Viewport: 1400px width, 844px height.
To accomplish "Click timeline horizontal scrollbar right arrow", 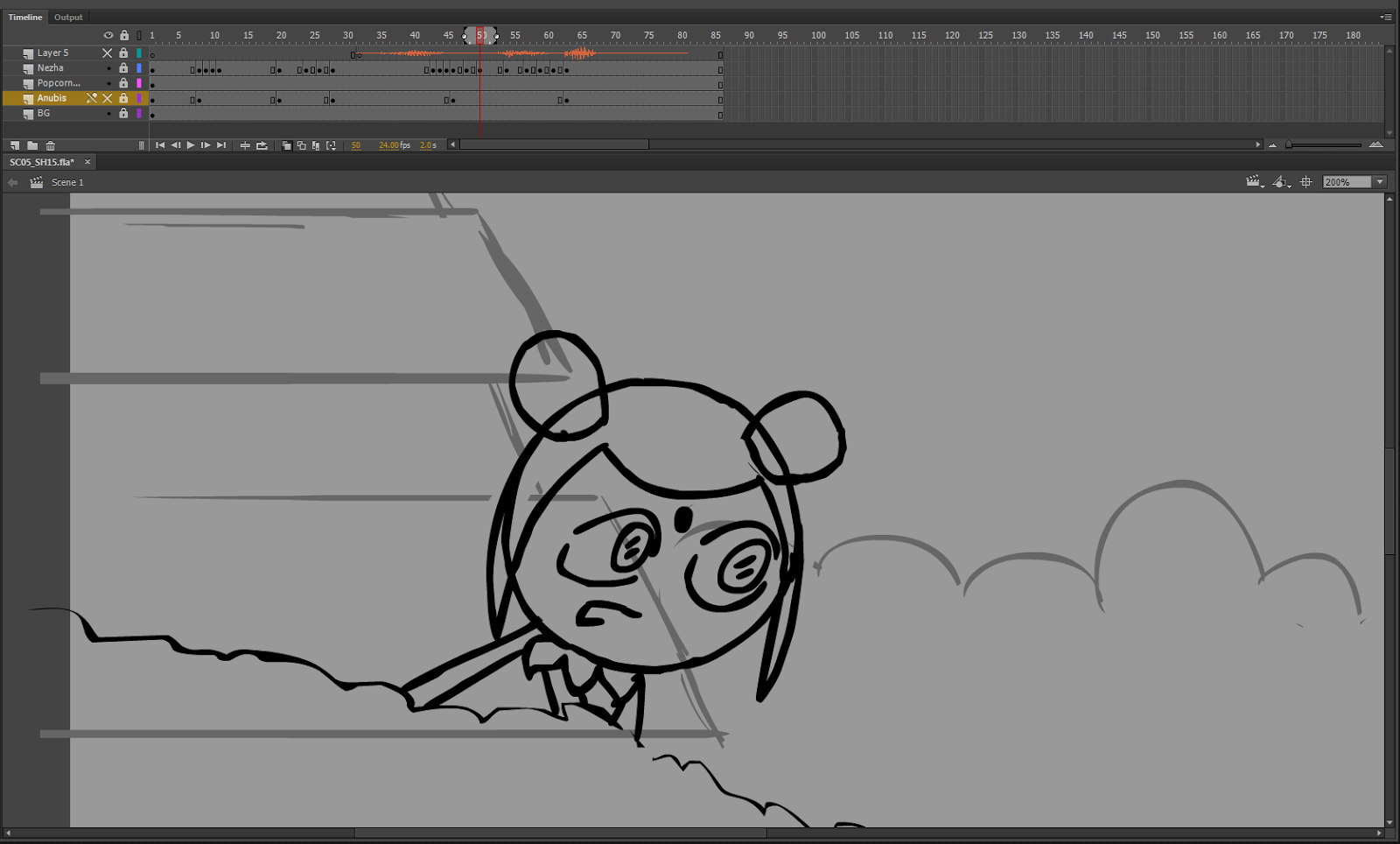I will pyautogui.click(x=1258, y=144).
